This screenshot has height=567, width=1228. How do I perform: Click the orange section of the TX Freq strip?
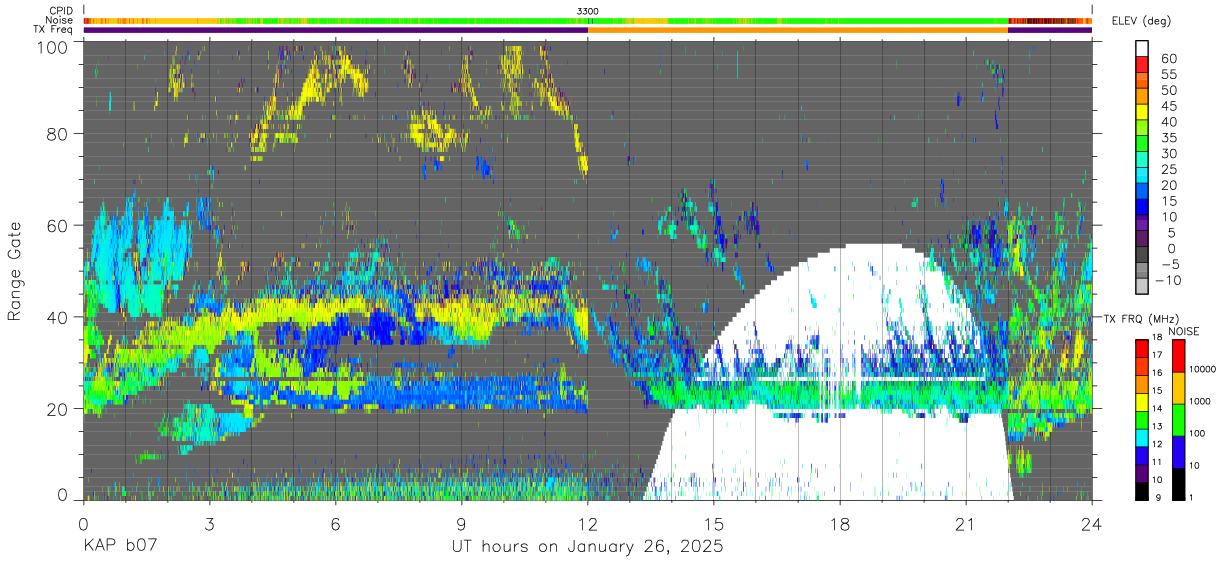[x=798, y=30]
